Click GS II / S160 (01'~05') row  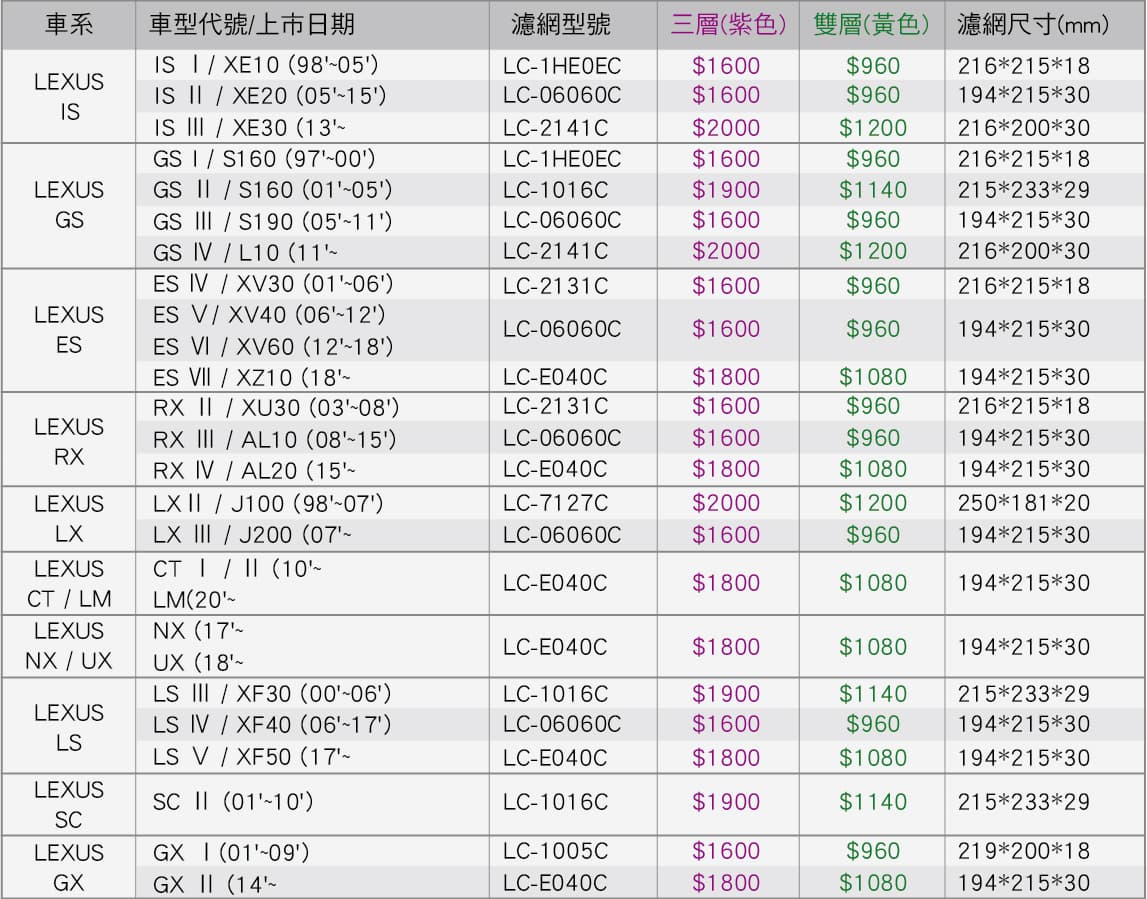click(x=640, y=189)
